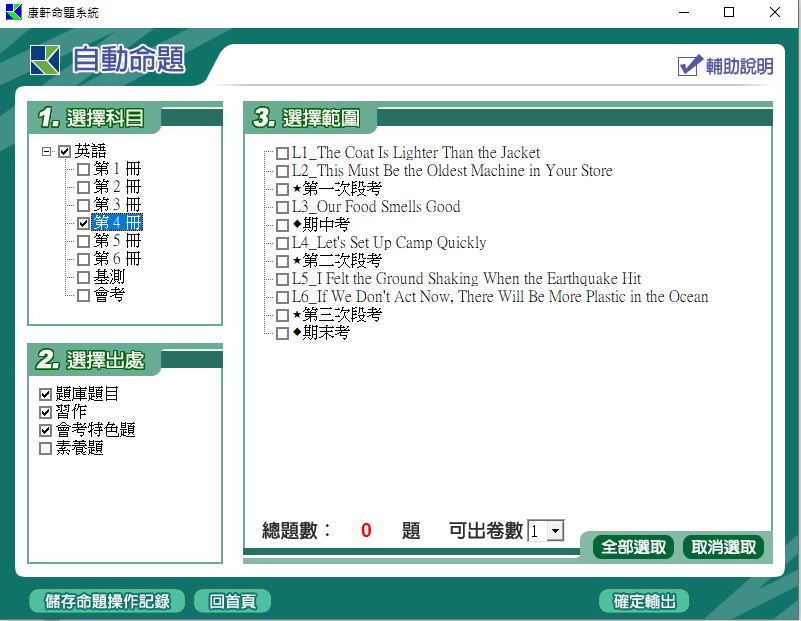
Task: Click the green K logo beside 自動命題
Action: coord(45,61)
